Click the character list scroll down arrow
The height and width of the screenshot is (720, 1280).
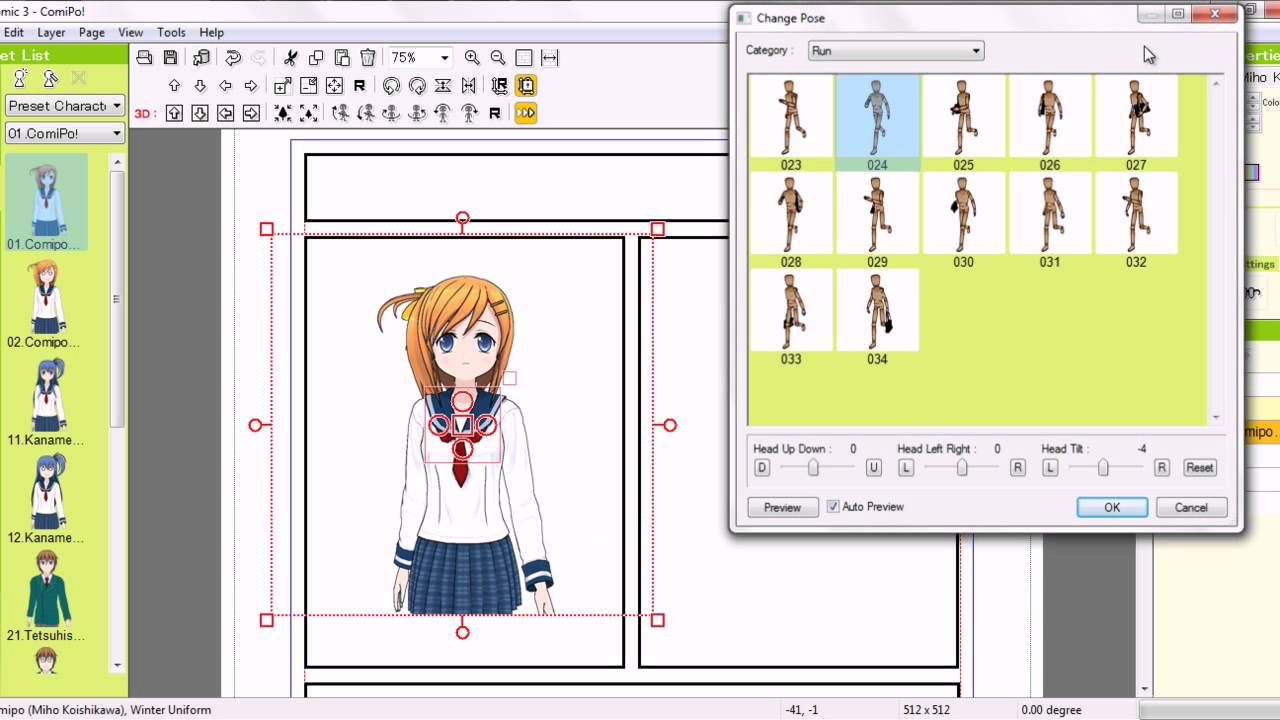coord(118,665)
